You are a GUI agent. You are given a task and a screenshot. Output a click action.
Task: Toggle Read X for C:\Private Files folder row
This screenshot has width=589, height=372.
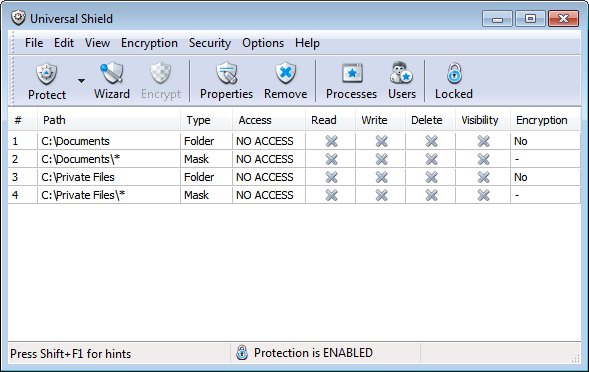coord(331,177)
